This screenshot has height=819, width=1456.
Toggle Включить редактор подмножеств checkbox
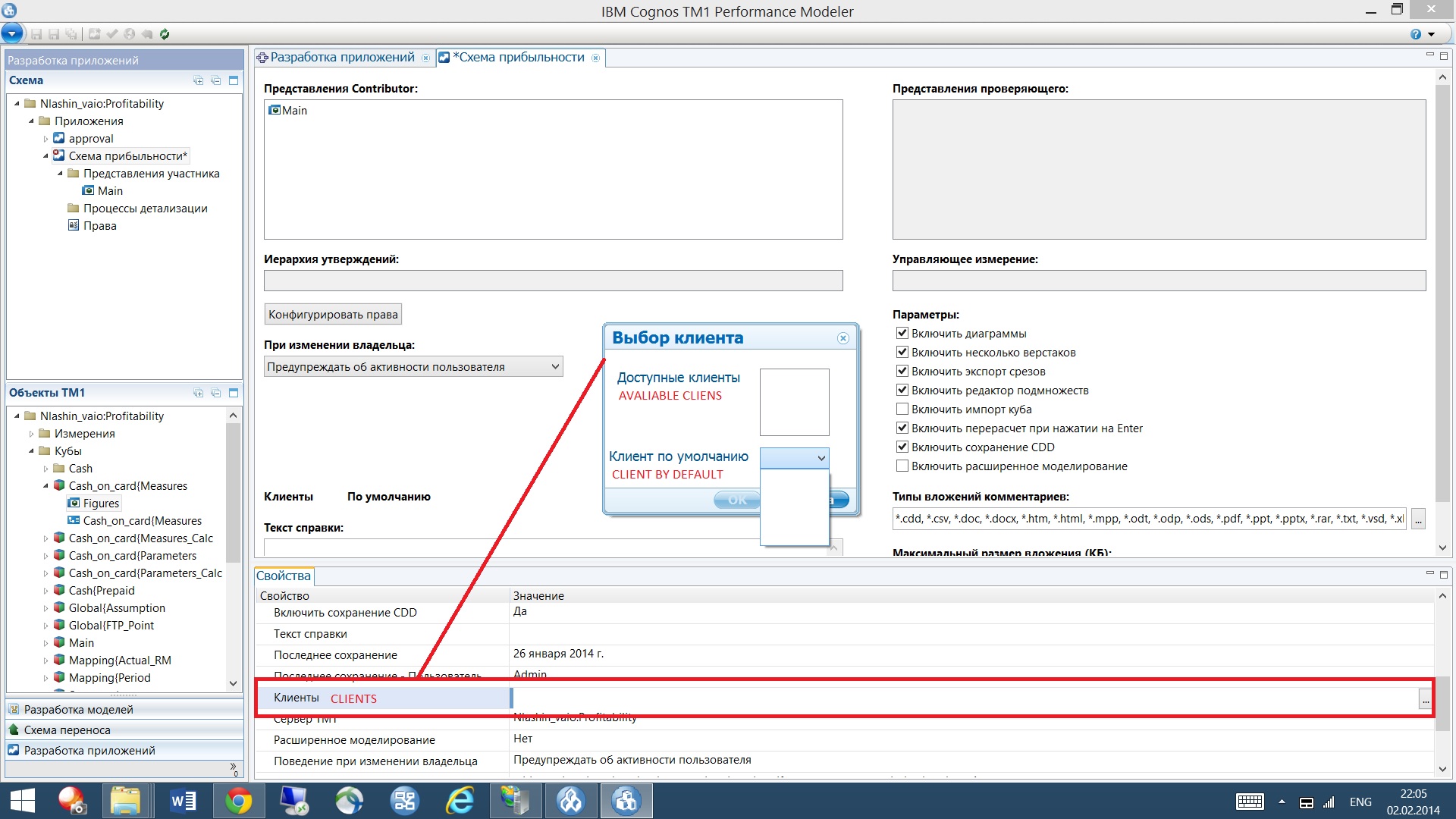pyautogui.click(x=902, y=390)
